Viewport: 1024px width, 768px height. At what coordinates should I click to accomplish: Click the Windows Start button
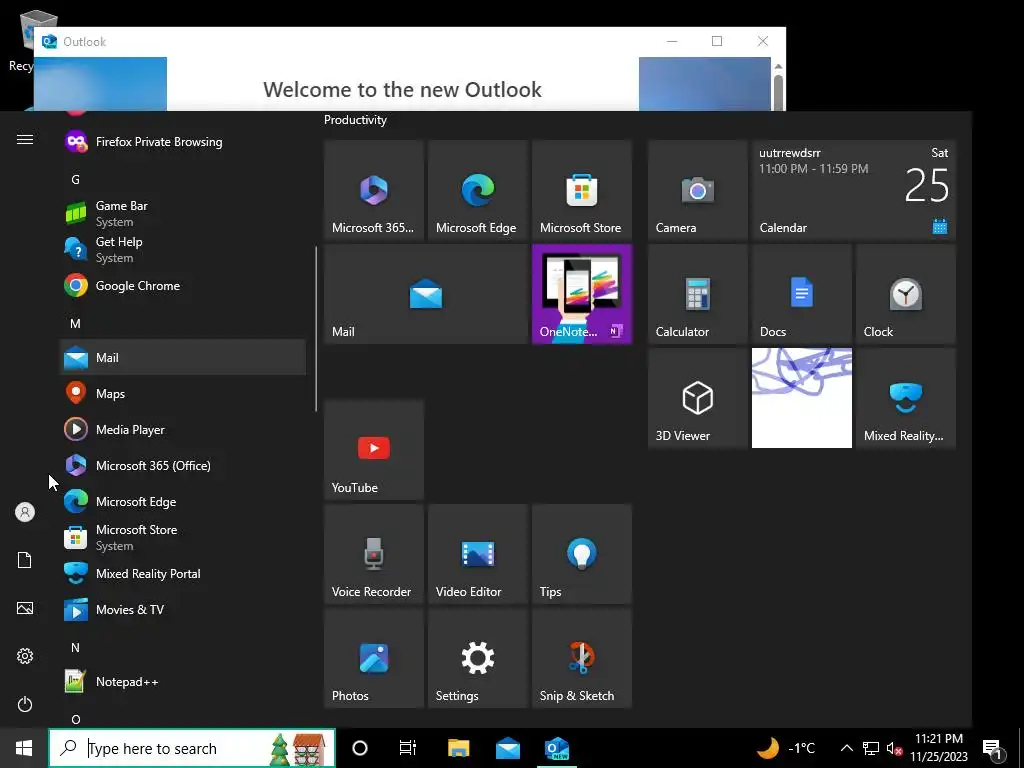pyautogui.click(x=24, y=748)
